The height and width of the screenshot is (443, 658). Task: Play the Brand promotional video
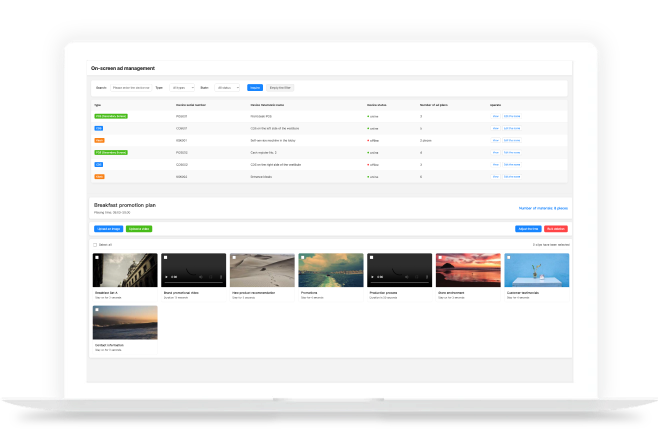click(168, 276)
